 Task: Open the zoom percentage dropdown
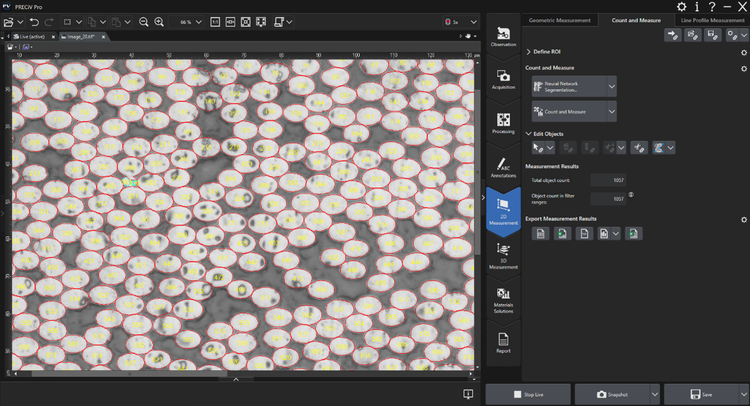pyautogui.click(x=200, y=21)
